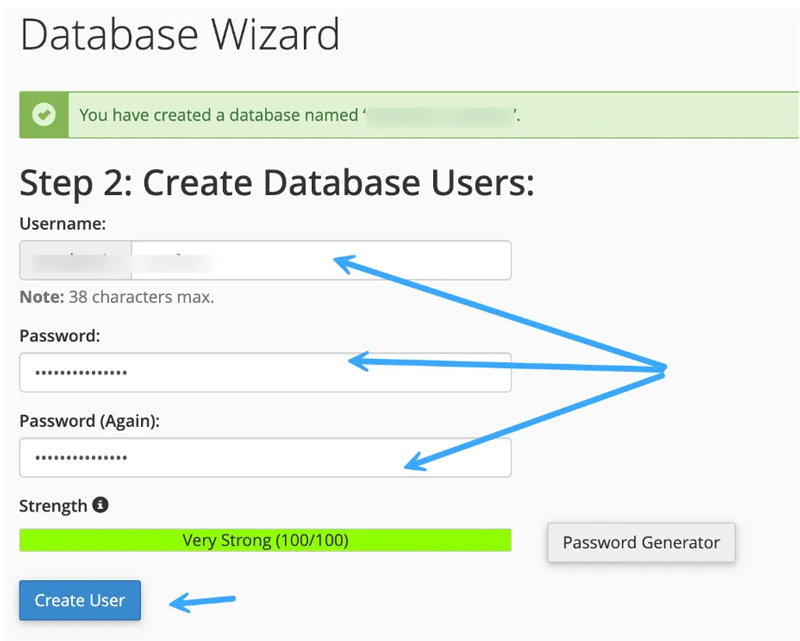Click the Password label
Viewport: 800px width, 641px height.
pos(59,336)
